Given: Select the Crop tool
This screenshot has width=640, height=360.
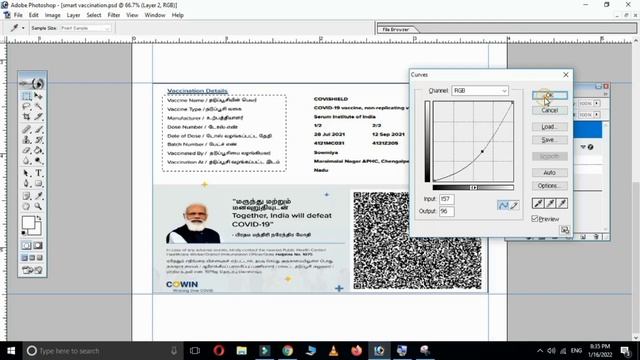Looking at the screenshot, I should click(27, 117).
